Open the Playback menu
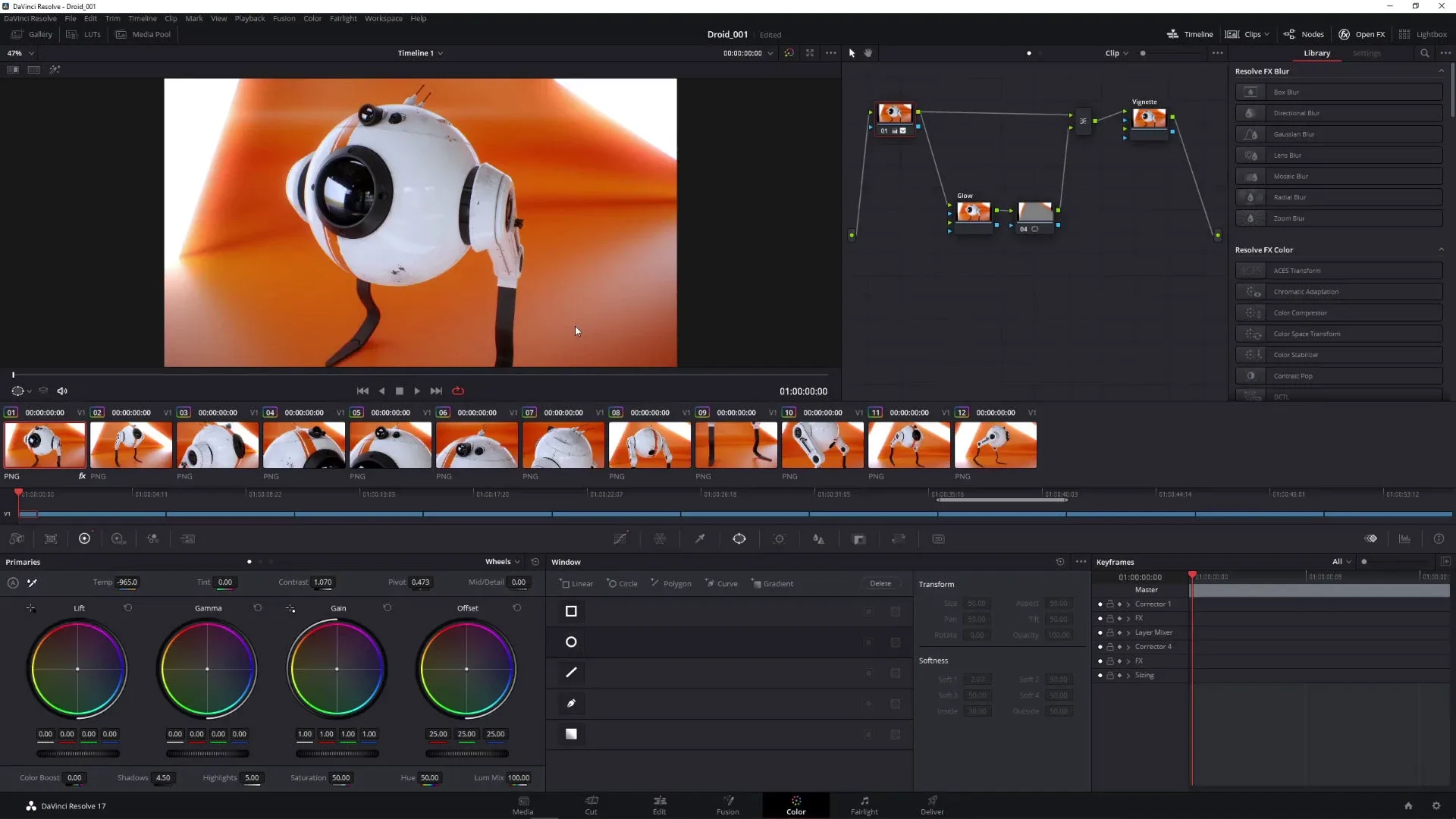The width and height of the screenshot is (1456, 819). (x=249, y=18)
